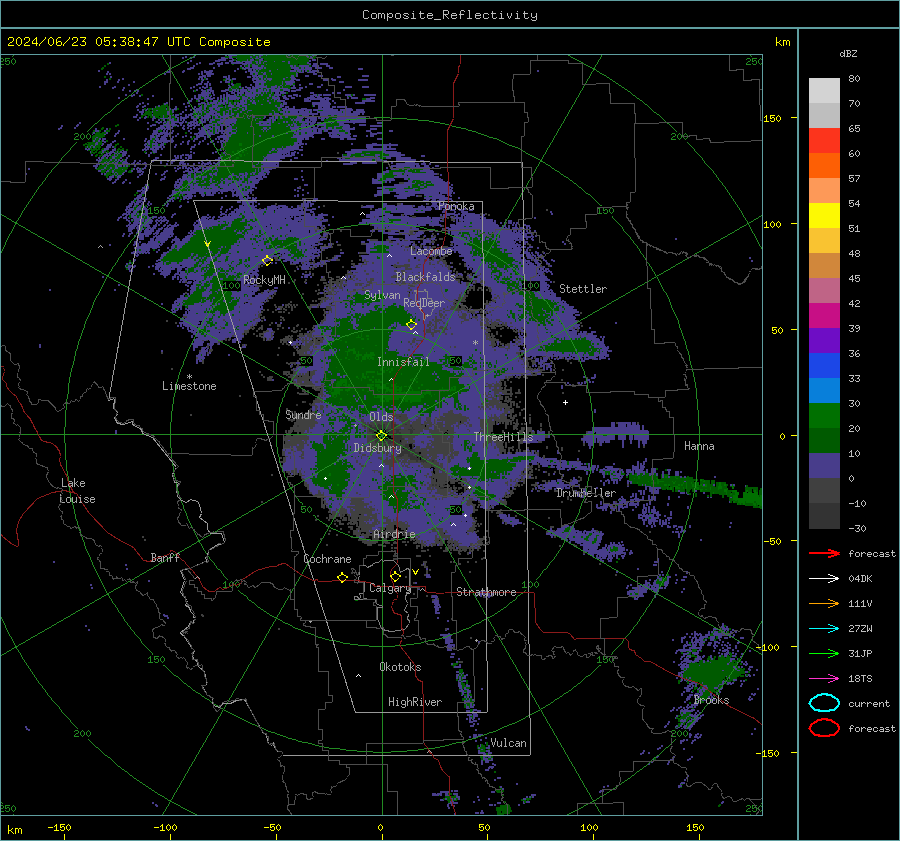Viewport: 900px width, 841px height.
Task: Click the yellow marker near RedDeer
Action: point(411,325)
